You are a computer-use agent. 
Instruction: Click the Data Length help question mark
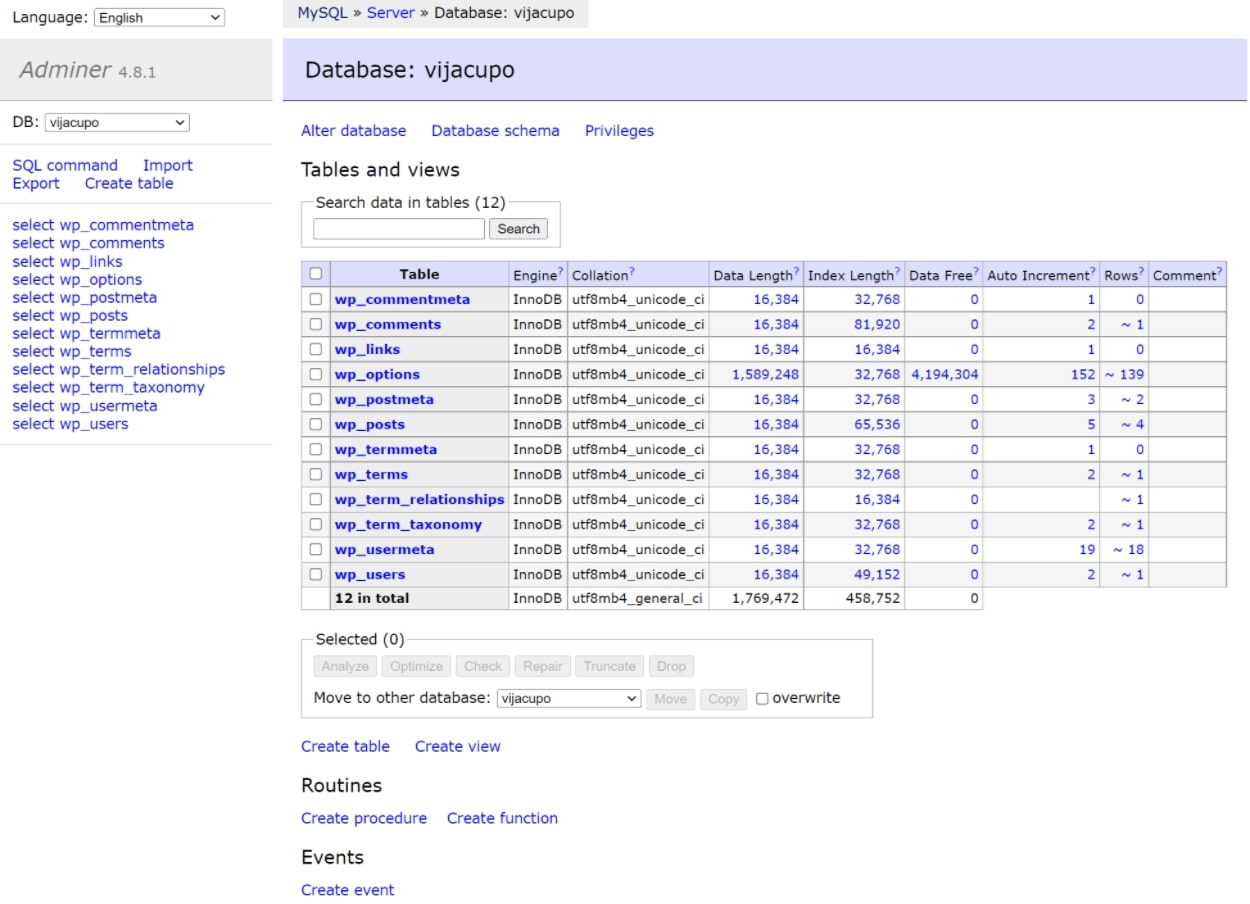(796, 271)
